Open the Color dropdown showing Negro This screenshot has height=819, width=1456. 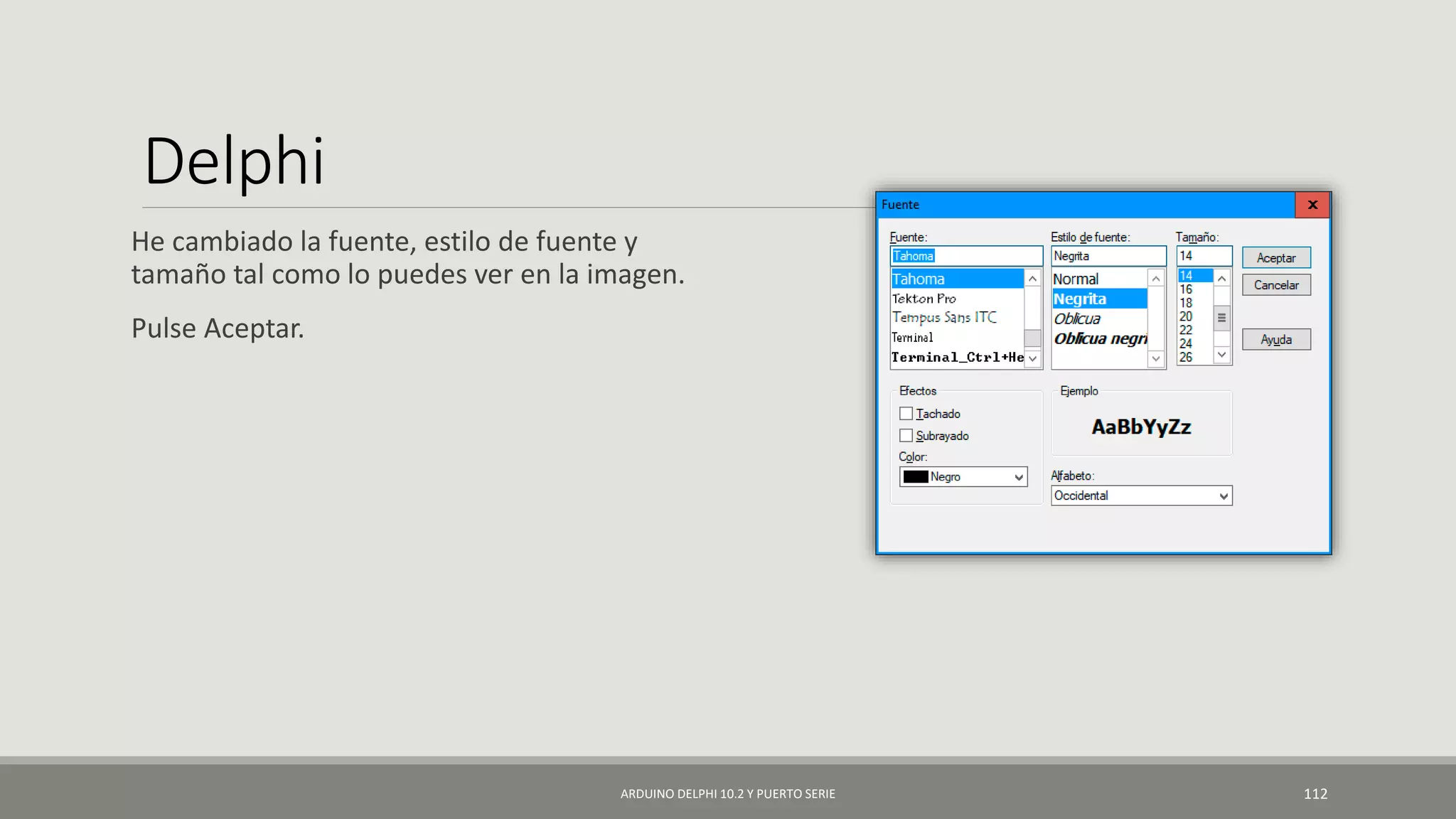963,477
